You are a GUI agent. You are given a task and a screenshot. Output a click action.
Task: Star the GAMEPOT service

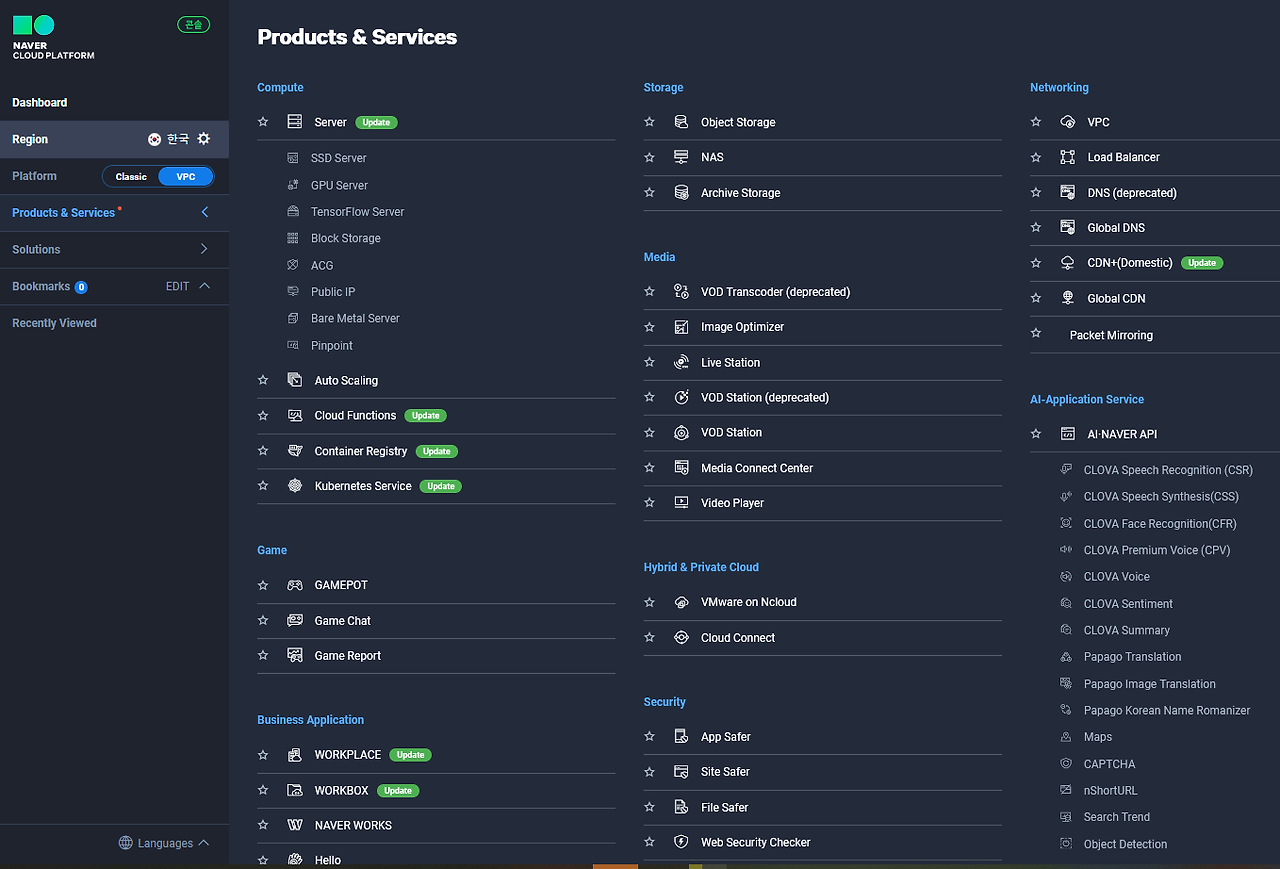(x=263, y=585)
